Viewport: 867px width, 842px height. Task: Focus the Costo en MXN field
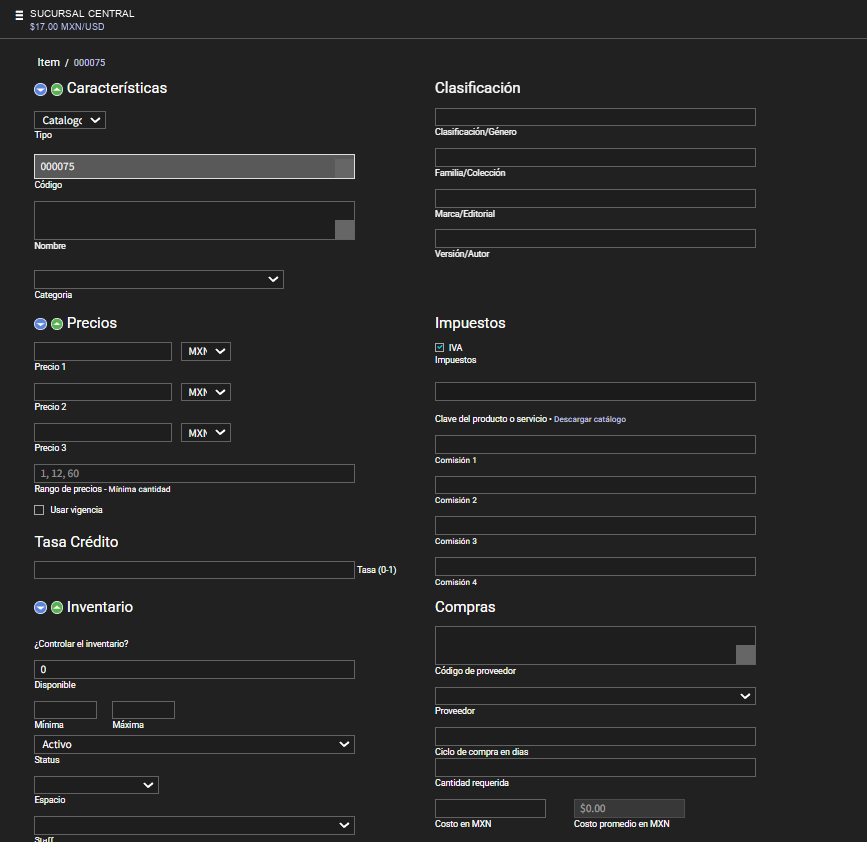point(490,808)
